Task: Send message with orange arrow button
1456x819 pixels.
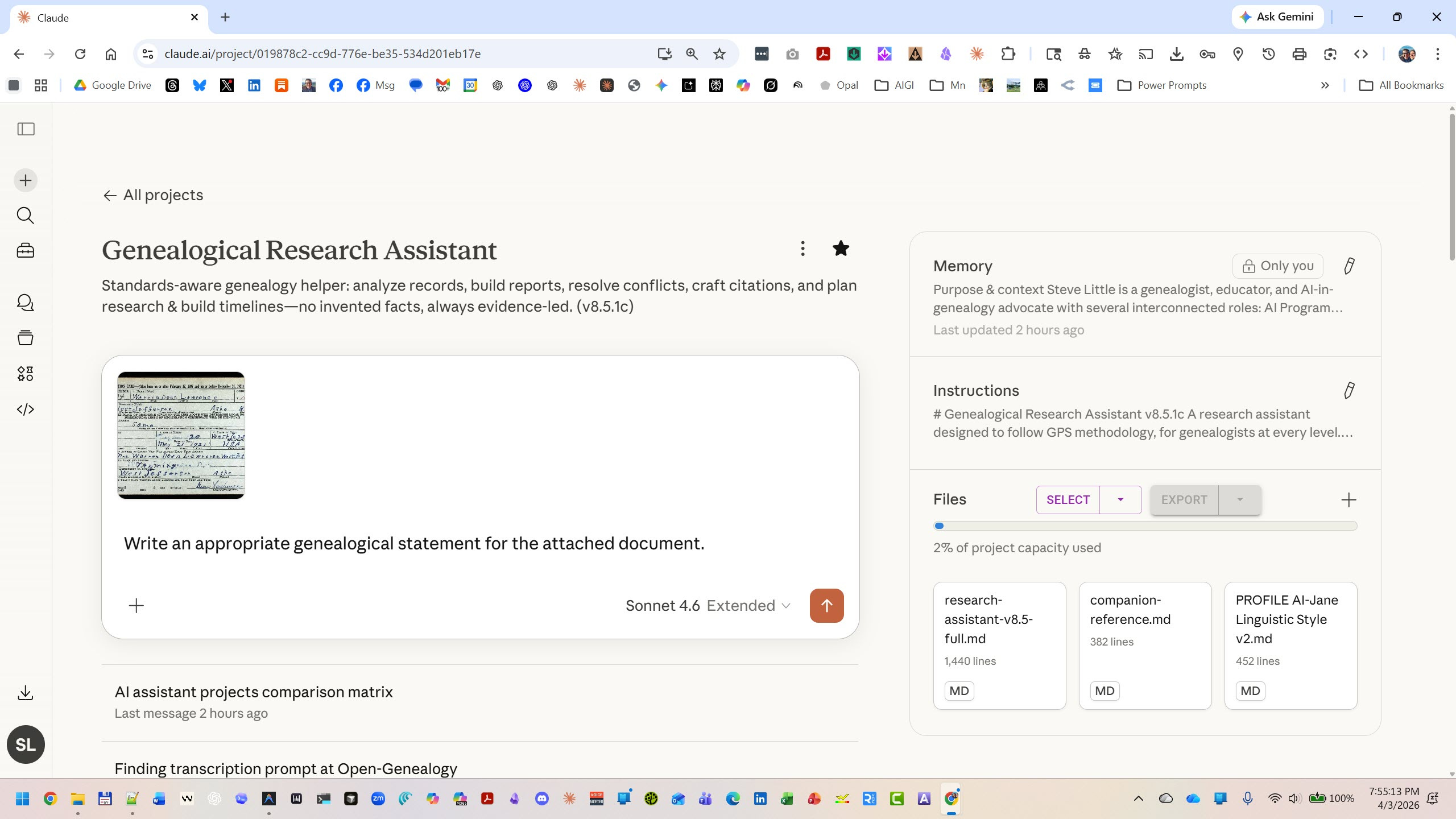Action: click(x=826, y=606)
